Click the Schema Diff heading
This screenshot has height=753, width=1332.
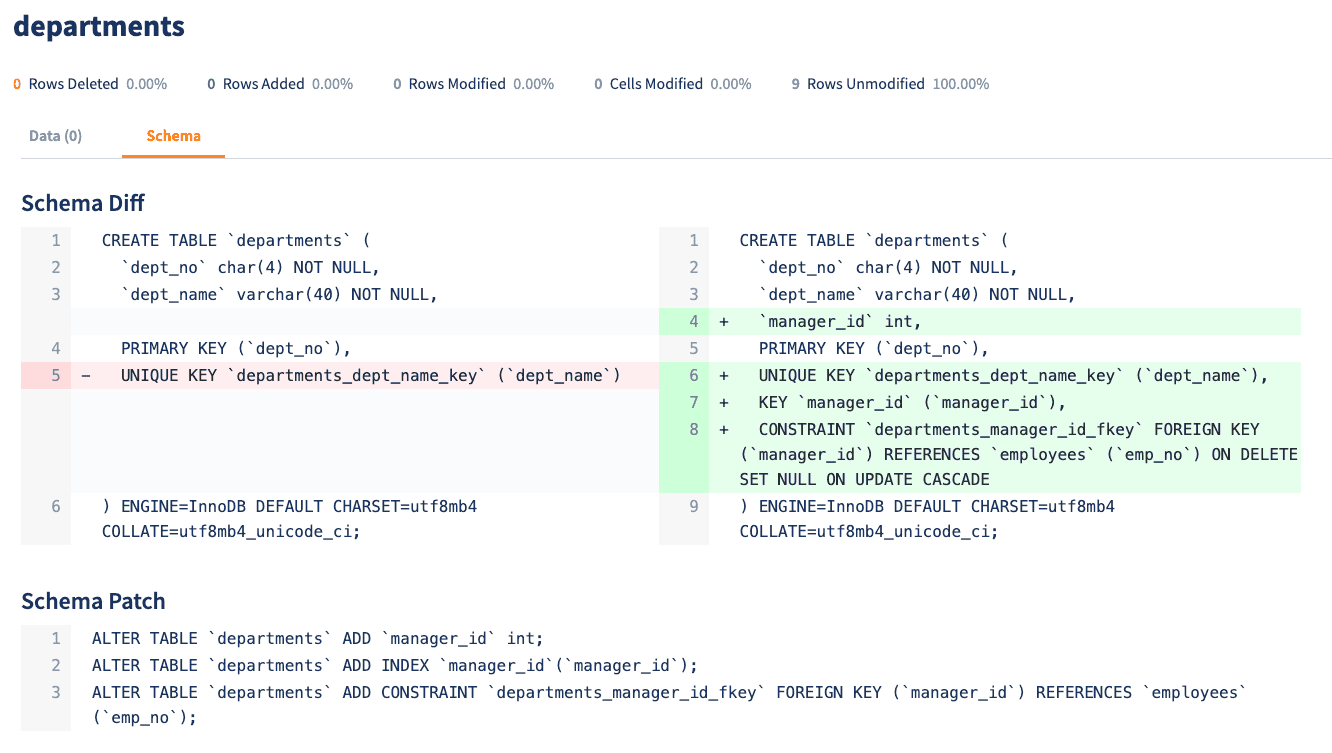pos(83,203)
